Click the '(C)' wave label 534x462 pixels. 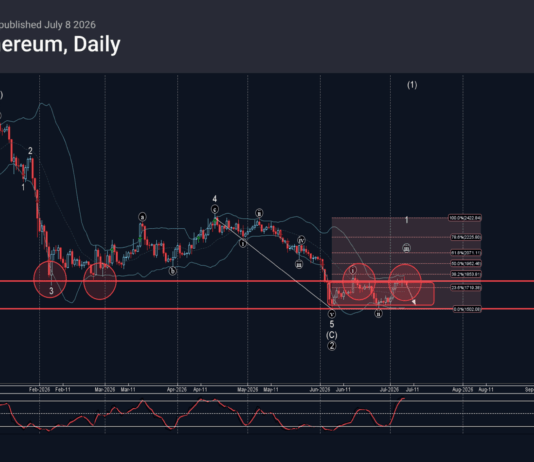point(332,335)
